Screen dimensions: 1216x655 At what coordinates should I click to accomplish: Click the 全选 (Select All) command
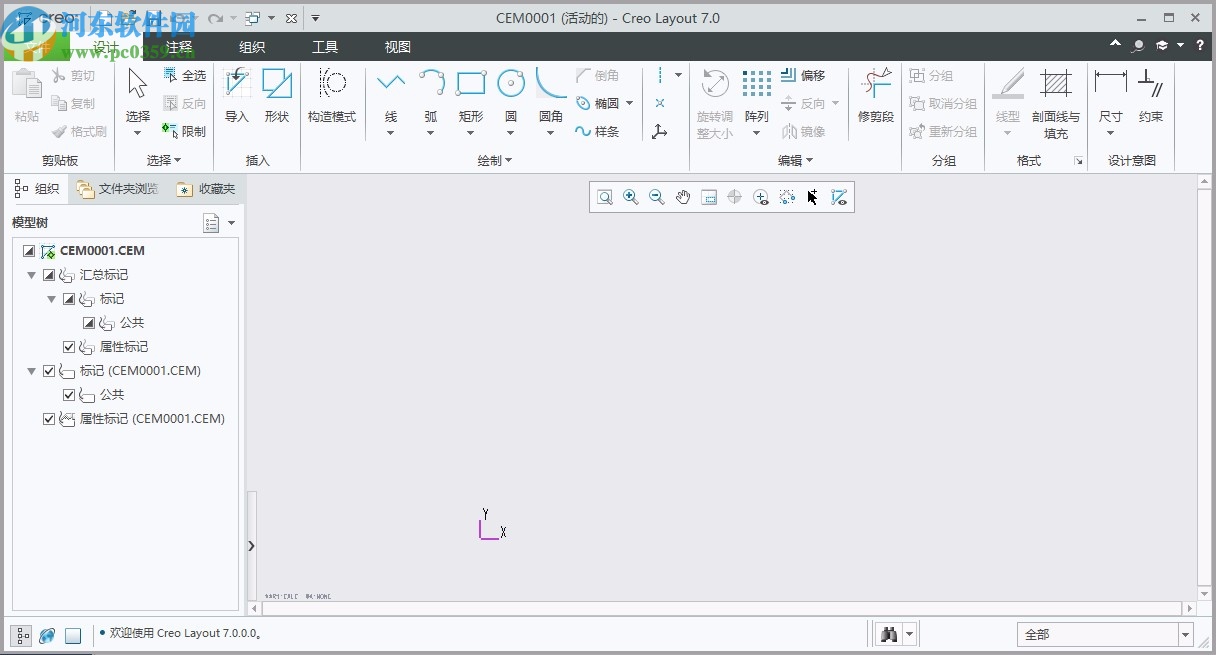(186, 74)
